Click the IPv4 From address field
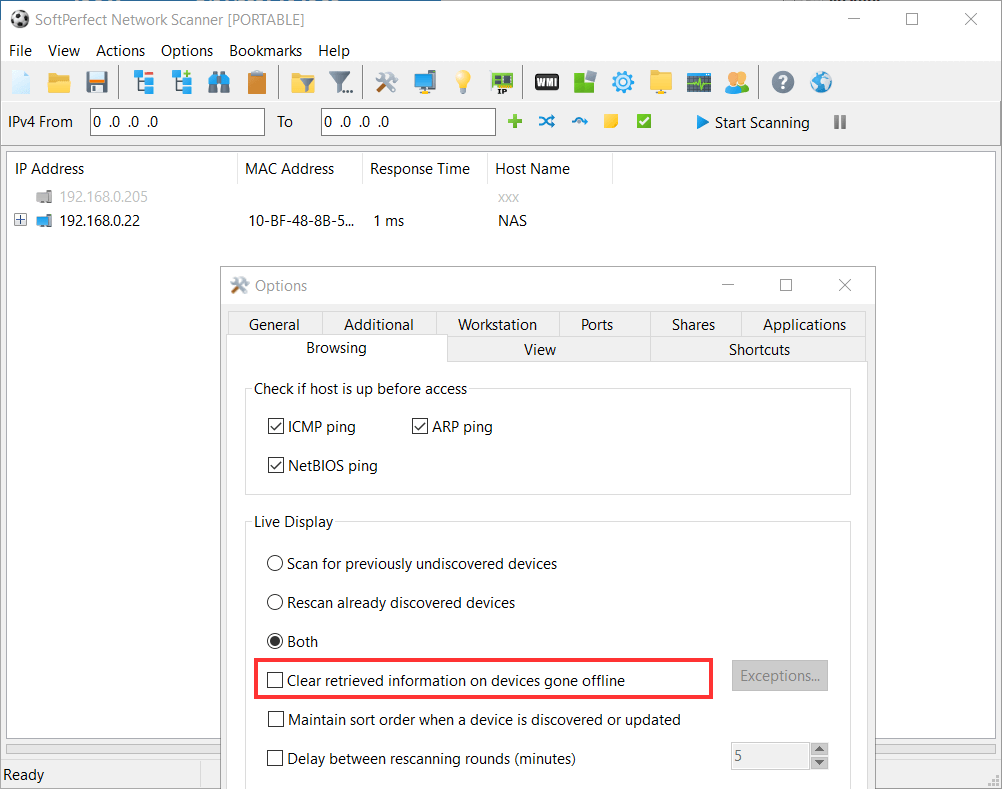This screenshot has width=1002, height=789. [177, 121]
